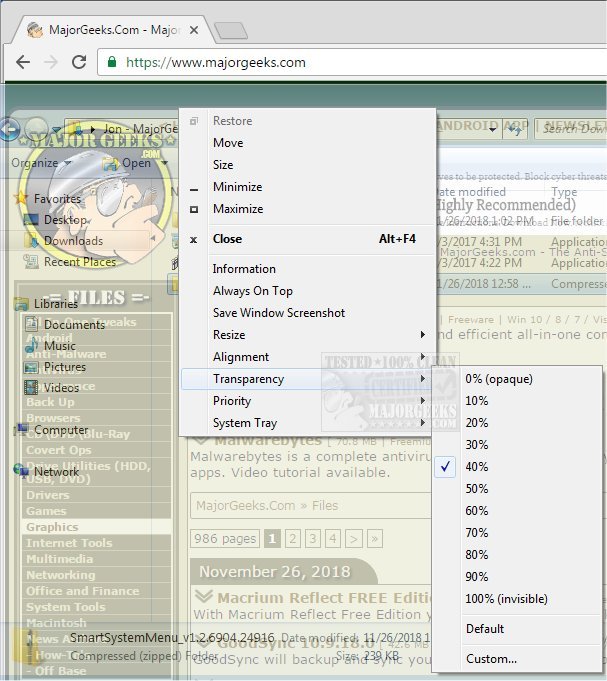This screenshot has height=681, width=607.
Task: Click the next page > link
Action: tap(354, 539)
